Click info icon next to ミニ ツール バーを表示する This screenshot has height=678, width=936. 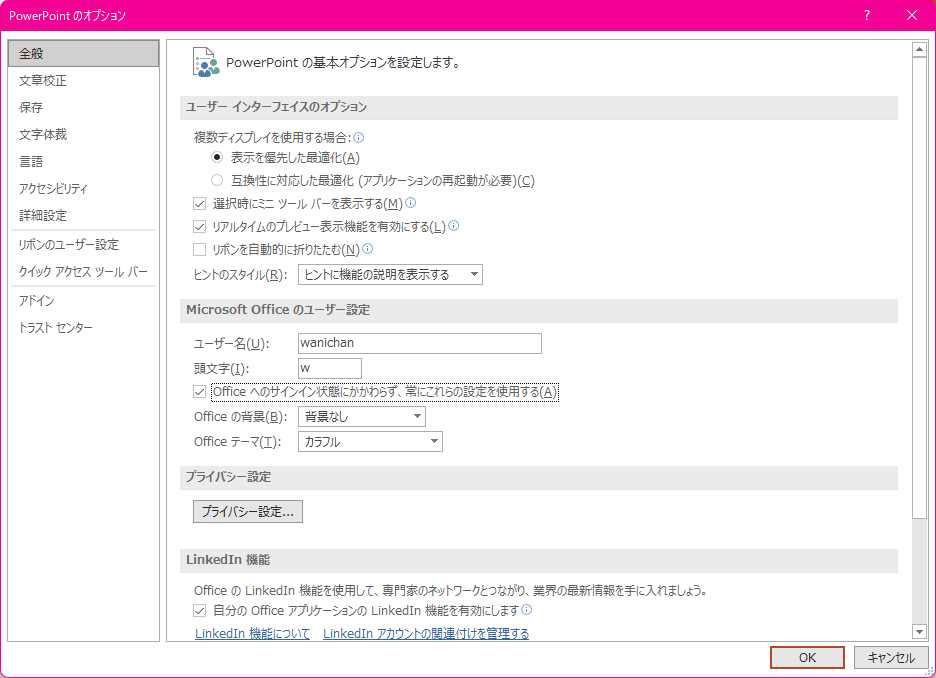(x=411, y=203)
